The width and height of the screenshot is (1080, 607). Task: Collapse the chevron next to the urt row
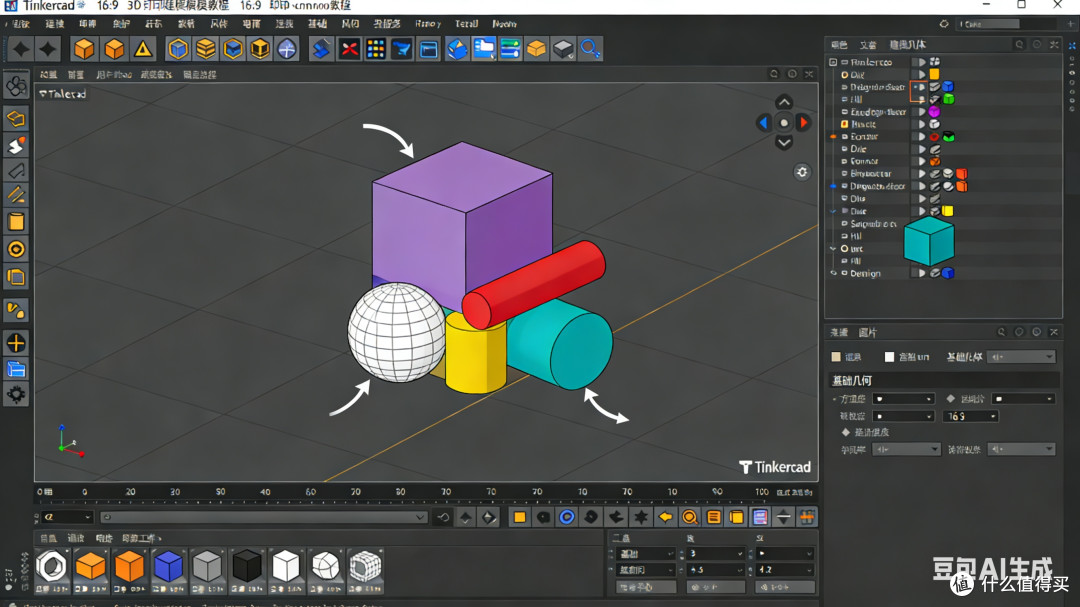pos(833,249)
